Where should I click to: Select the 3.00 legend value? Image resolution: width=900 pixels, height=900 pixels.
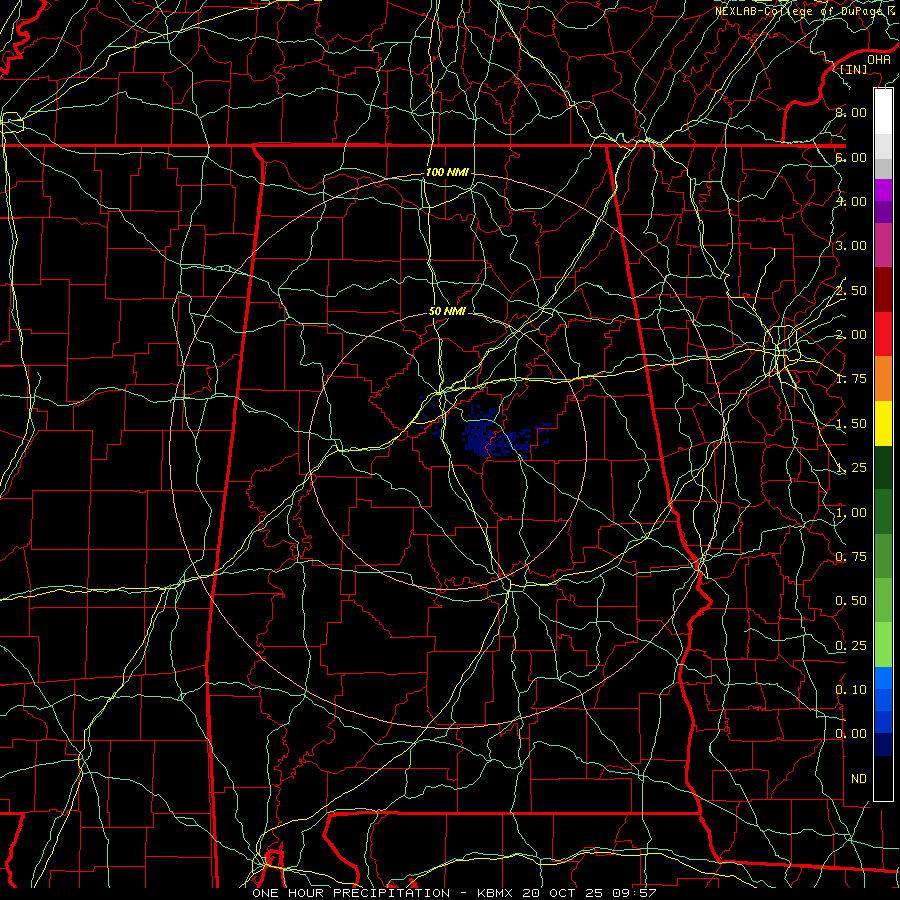(x=851, y=246)
